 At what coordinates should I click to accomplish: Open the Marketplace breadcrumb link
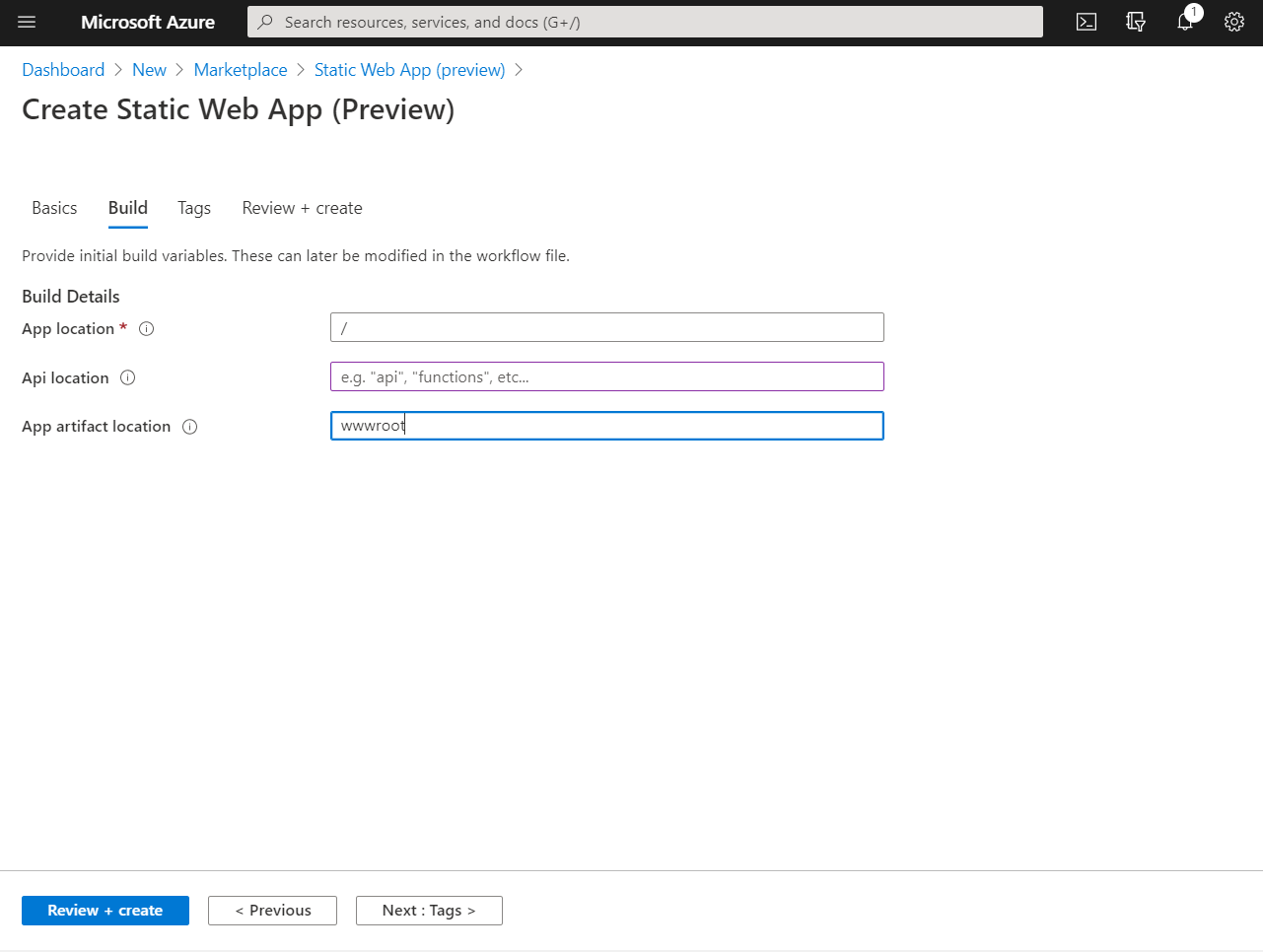241,70
